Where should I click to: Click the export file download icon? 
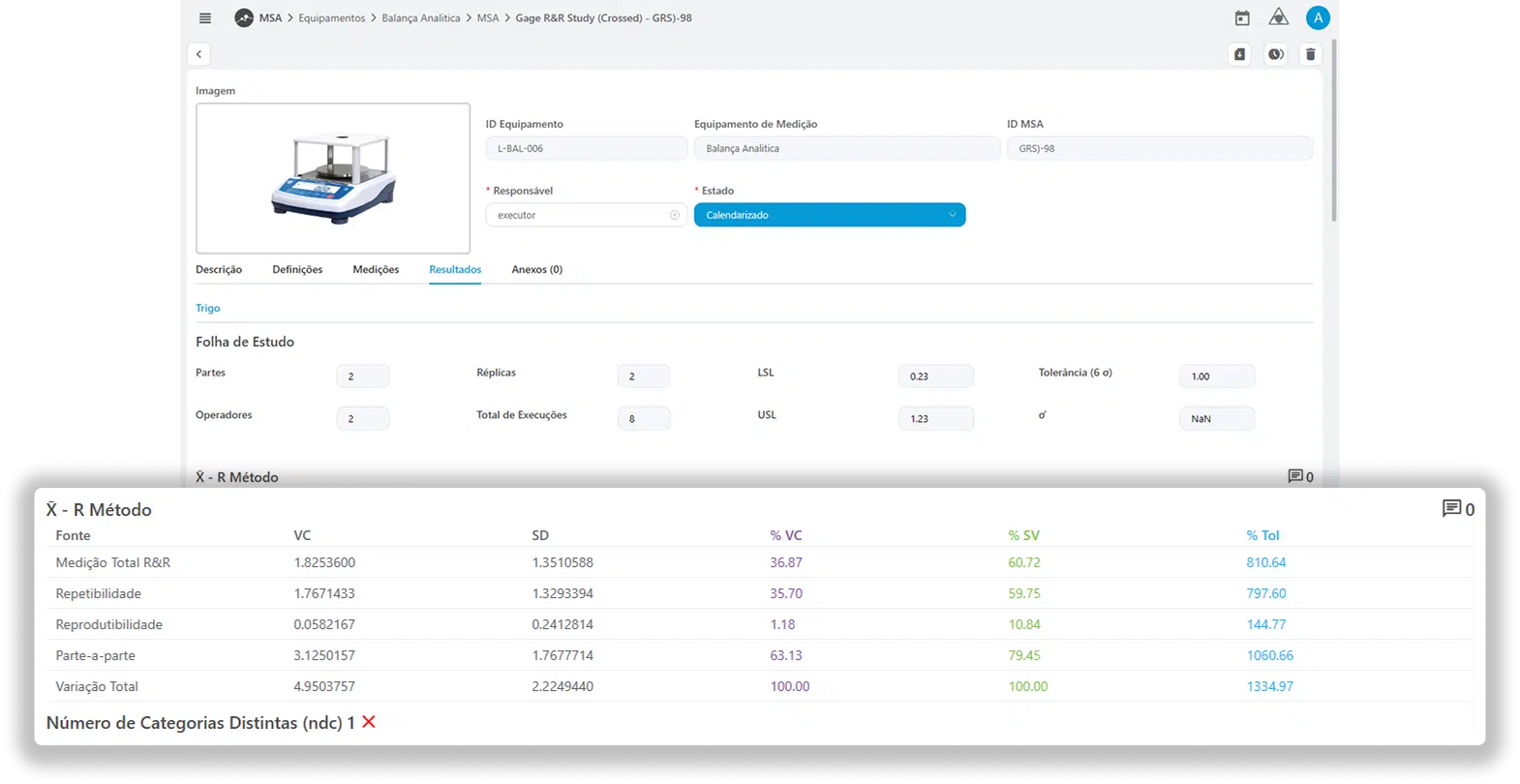point(1240,54)
